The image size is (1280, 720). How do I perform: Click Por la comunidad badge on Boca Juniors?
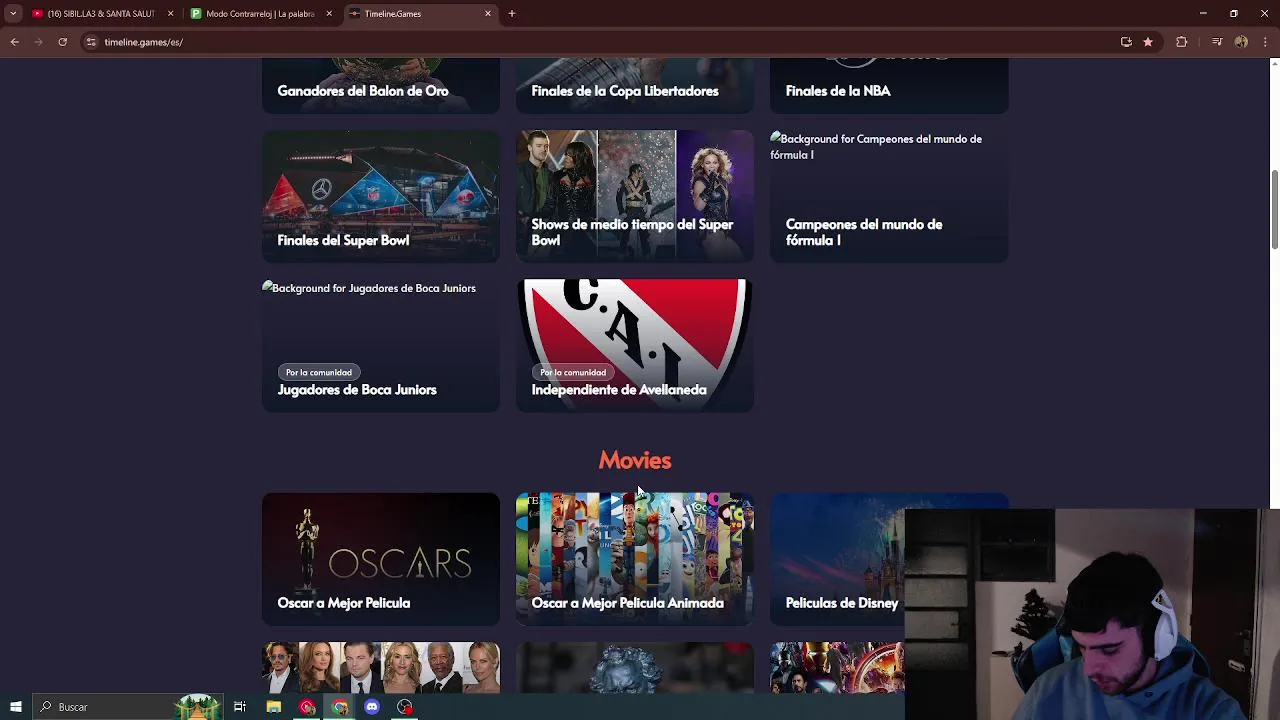tap(319, 372)
